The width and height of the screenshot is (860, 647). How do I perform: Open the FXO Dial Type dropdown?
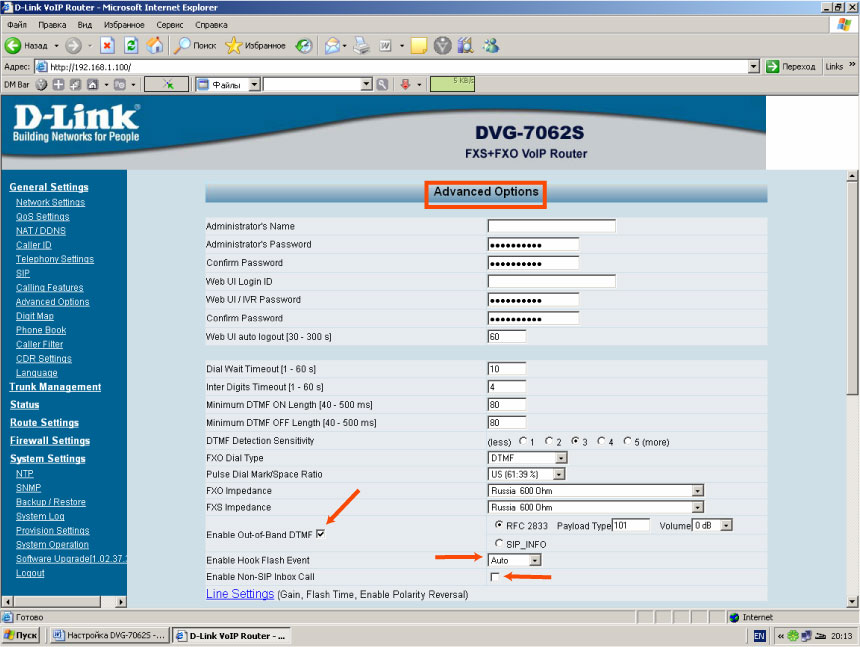[x=560, y=458]
